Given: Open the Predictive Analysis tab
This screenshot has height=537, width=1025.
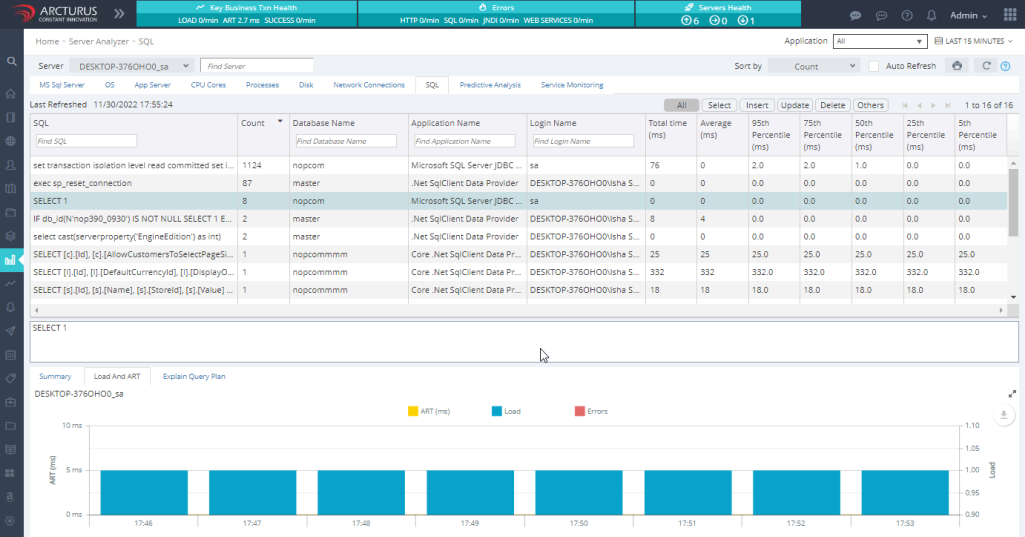Looking at the screenshot, I should coord(490,85).
